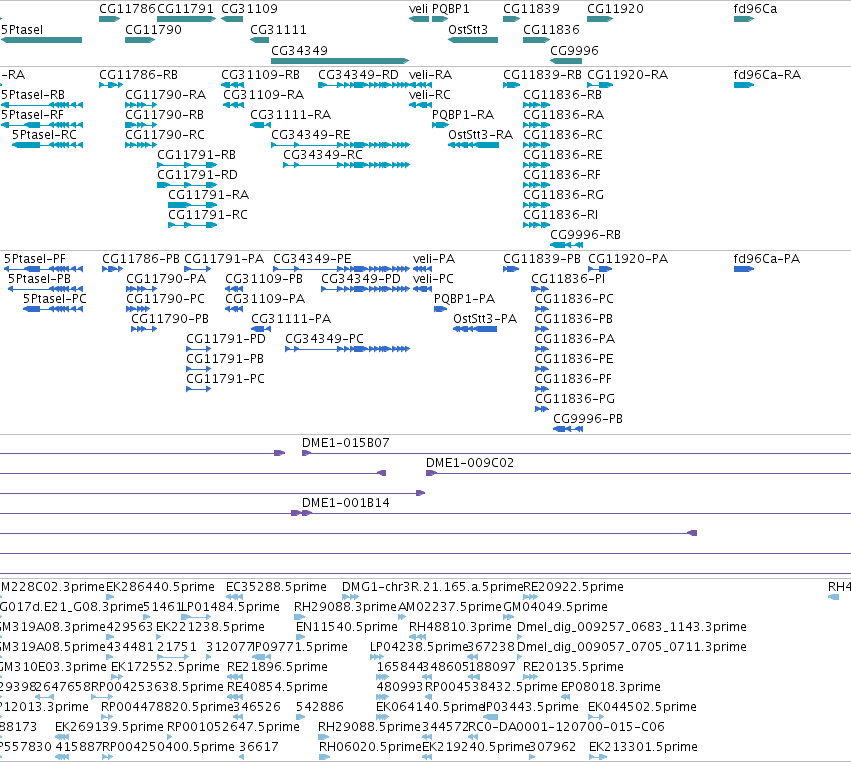Click protein CG11791-PA label

click(224, 259)
